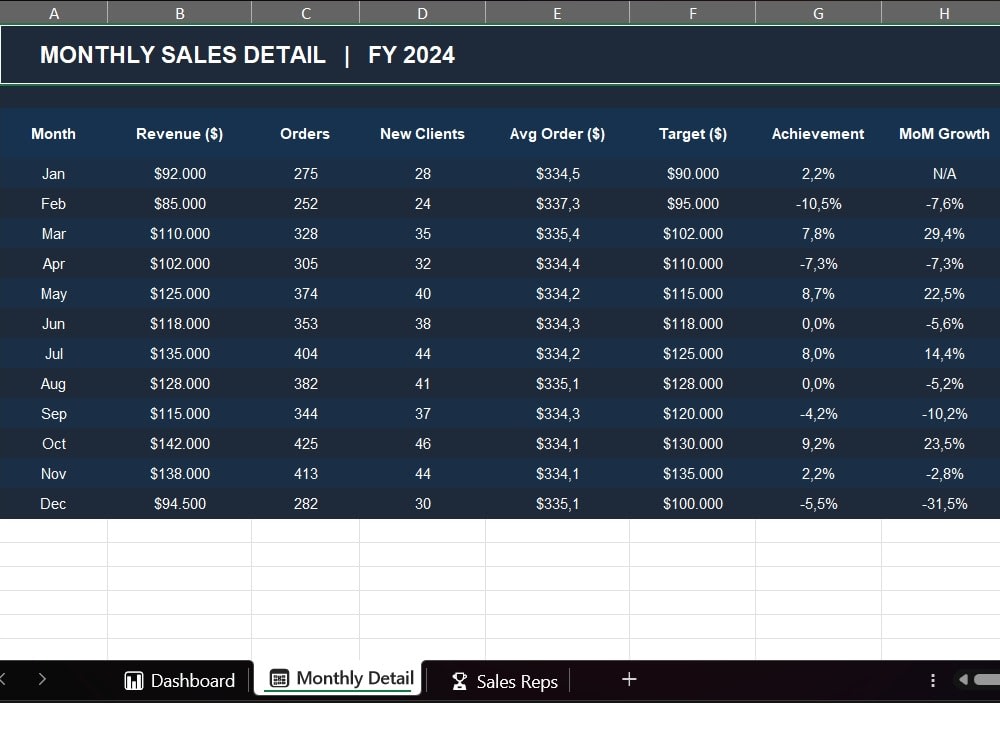1000x750 pixels.
Task: Select the May revenue cell $125.000
Action: coord(180,293)
